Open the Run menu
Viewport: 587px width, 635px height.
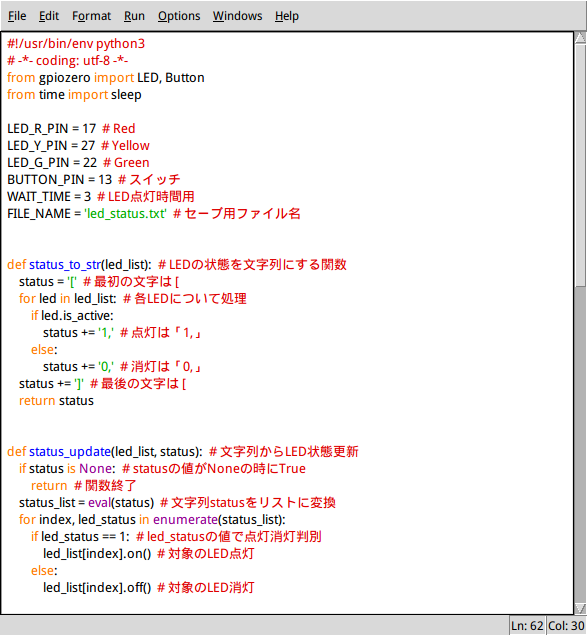point(134,16)
